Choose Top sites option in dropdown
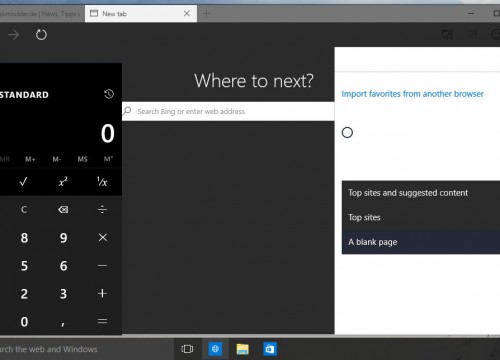500x360 pixels. 421,217
